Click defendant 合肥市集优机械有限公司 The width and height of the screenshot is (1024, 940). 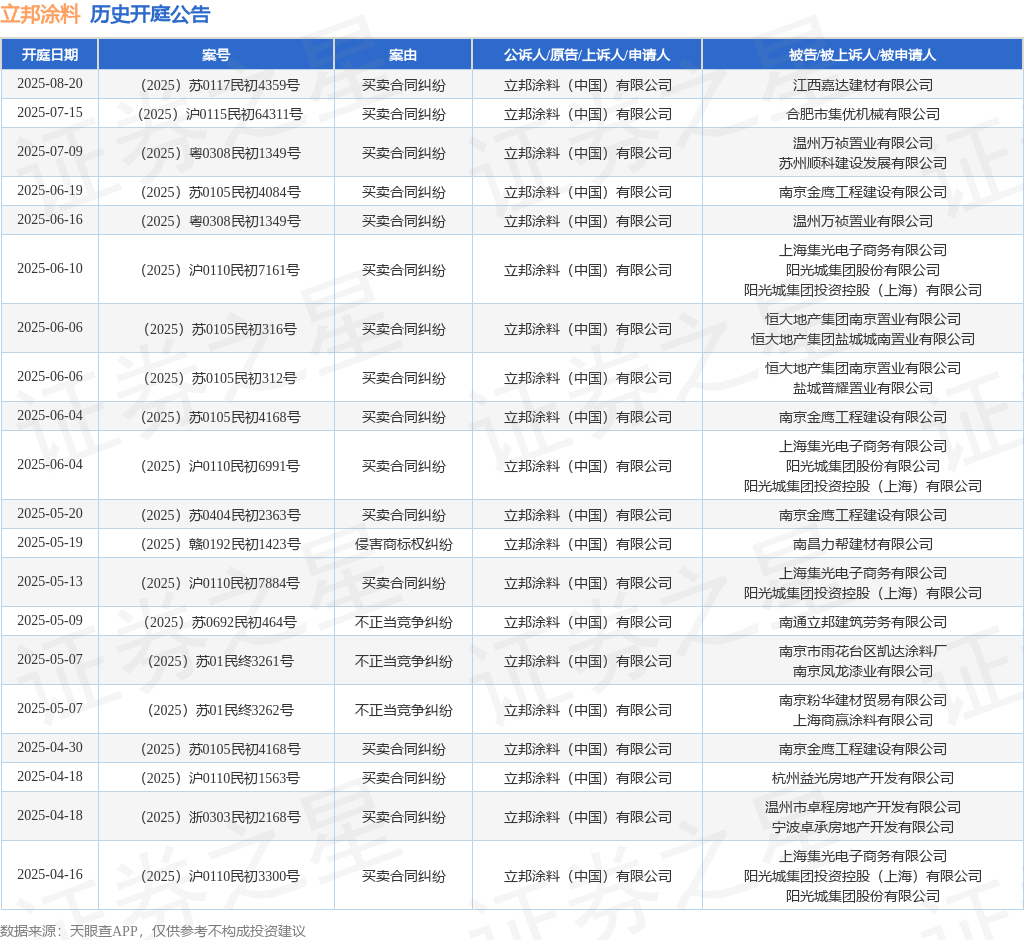[x=863, y=114]
